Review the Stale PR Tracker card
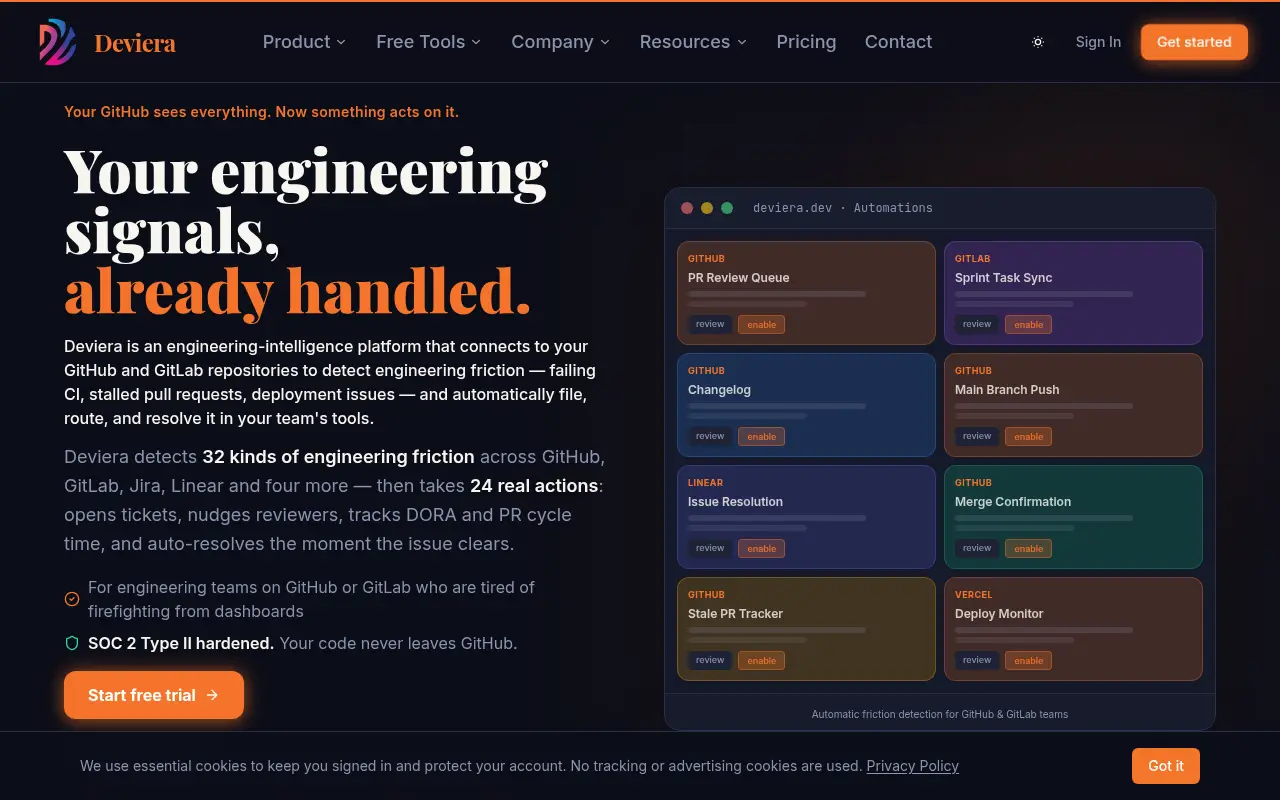 pyautogui.click(x=710, y=660)
